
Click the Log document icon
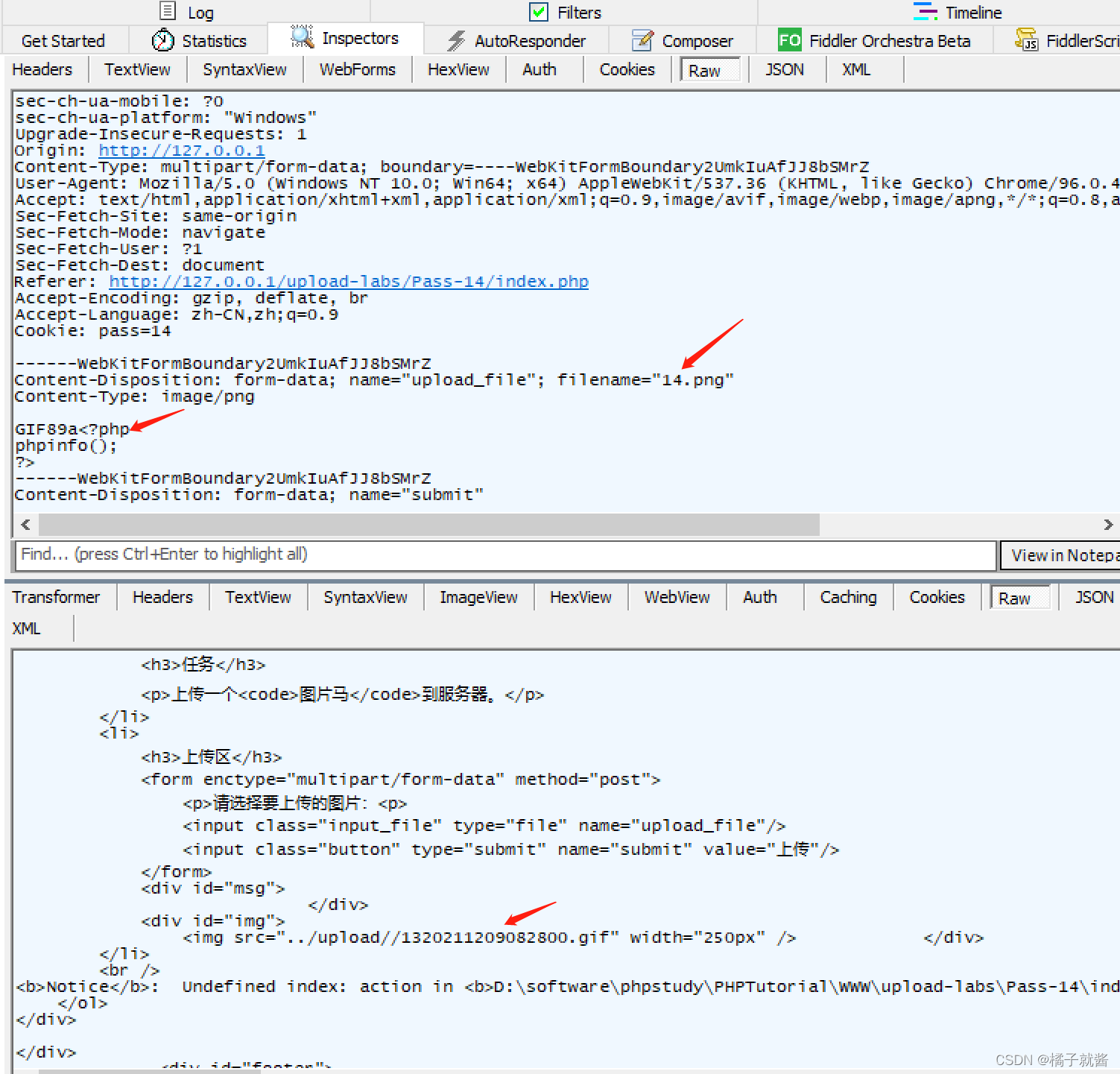pyautogui.click(x=168, y=11)
